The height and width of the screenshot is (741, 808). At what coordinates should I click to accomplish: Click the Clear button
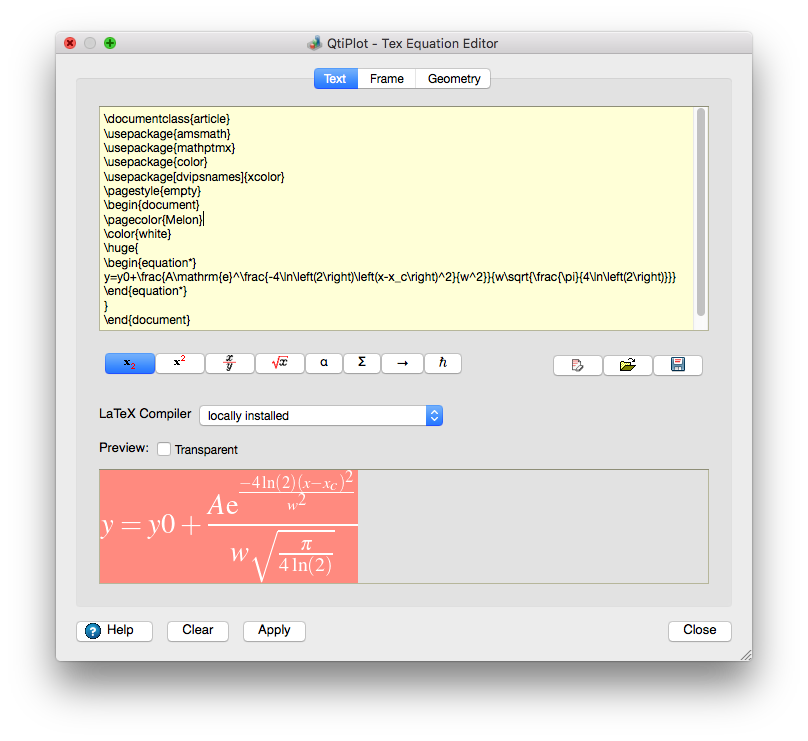point(198,630)
